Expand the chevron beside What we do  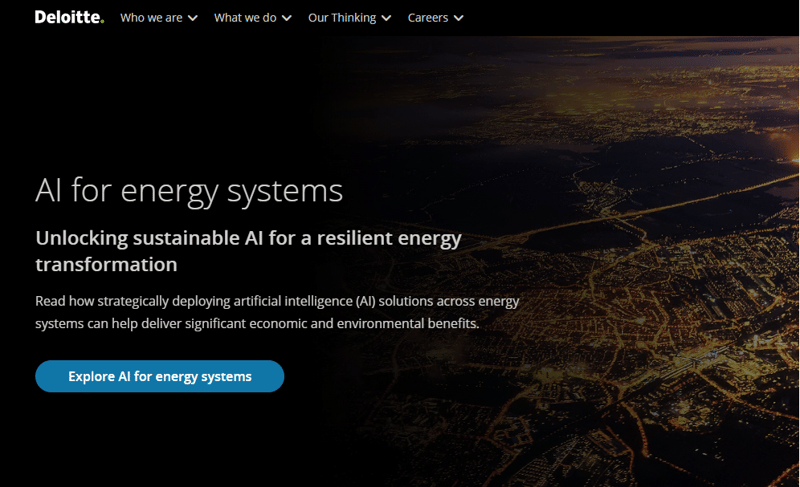click(287, 18)
